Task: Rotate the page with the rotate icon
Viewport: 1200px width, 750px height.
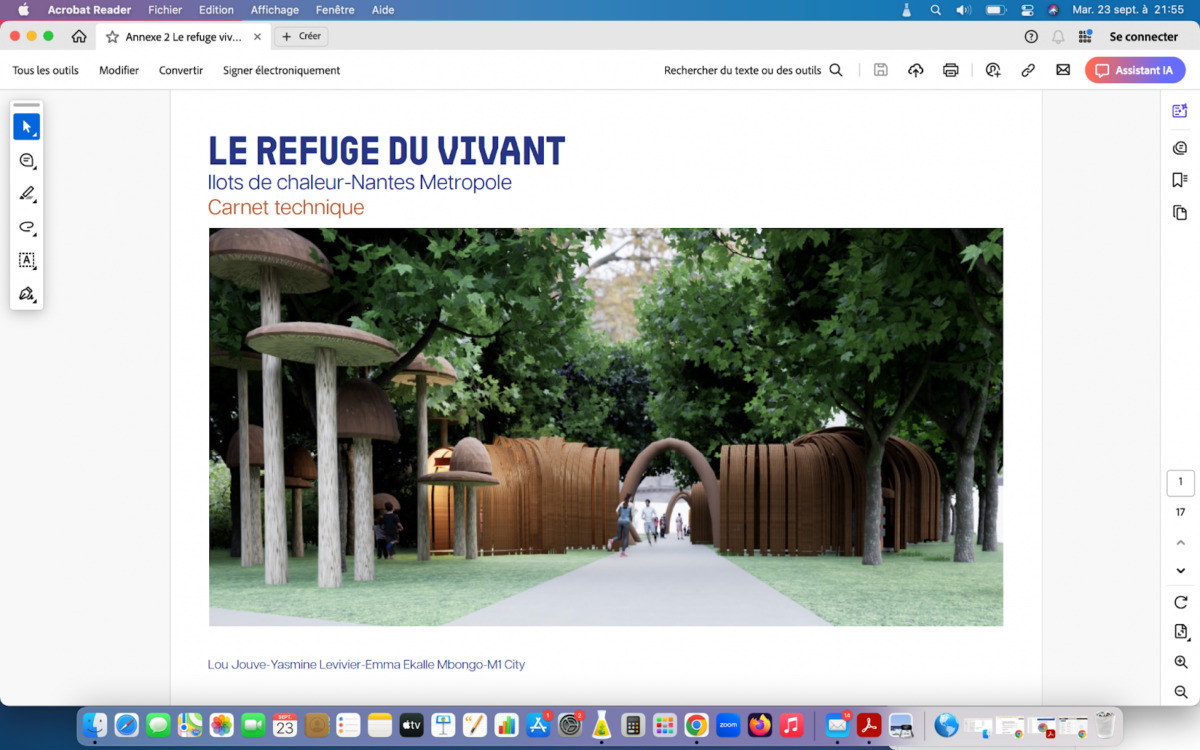Action: (1181, 602)
